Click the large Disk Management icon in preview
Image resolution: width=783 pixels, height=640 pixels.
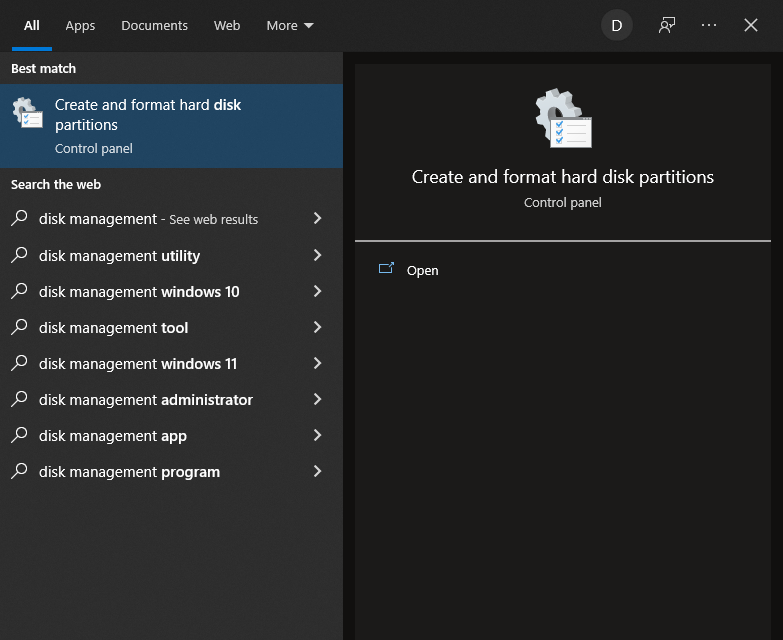(563, 118)
